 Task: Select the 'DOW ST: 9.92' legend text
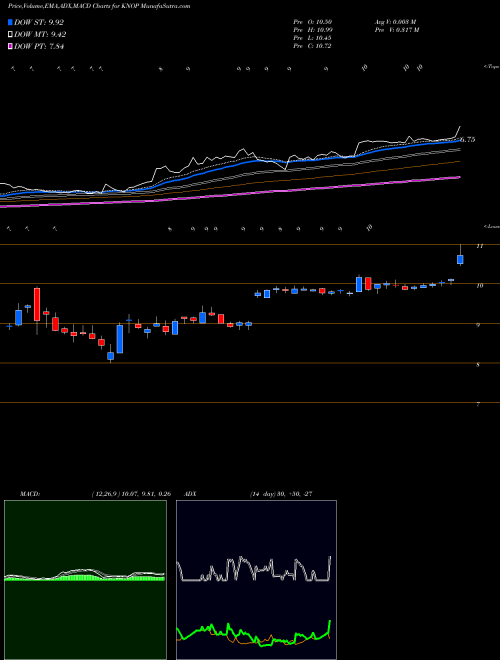pyautogui.click(x=39, y=22)
